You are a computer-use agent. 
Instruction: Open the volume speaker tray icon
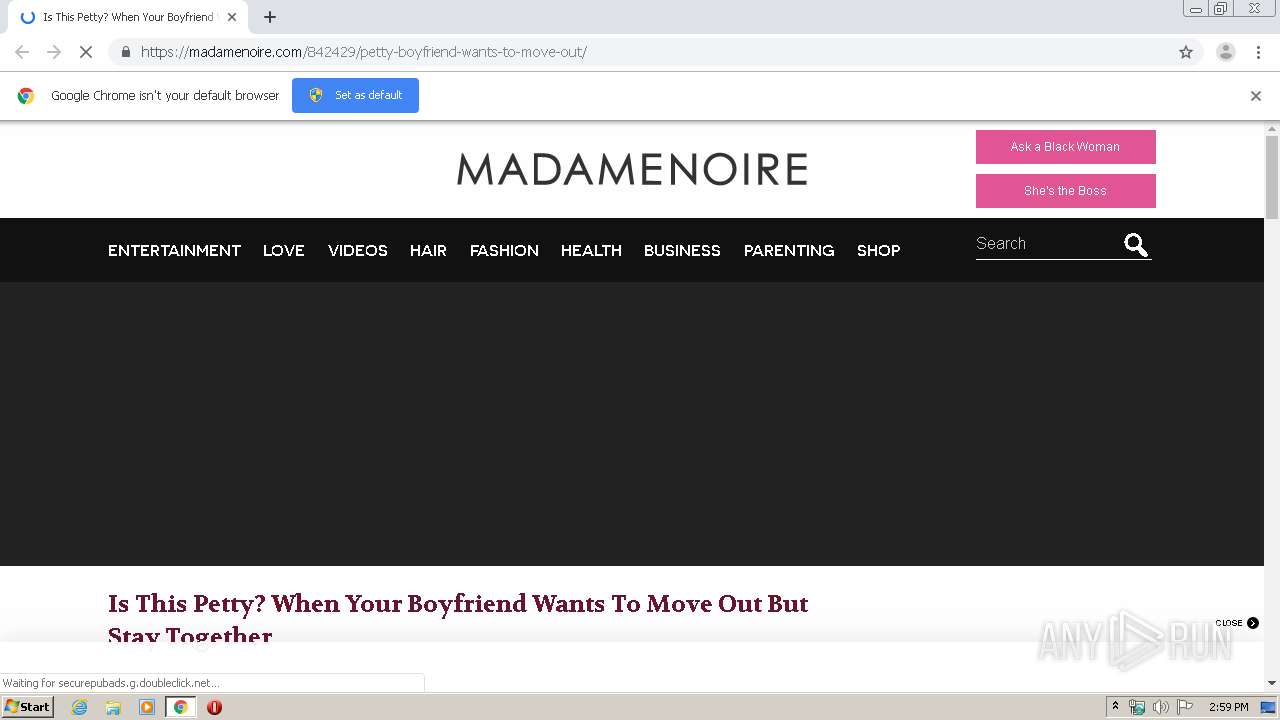(x=1161, y=707)
